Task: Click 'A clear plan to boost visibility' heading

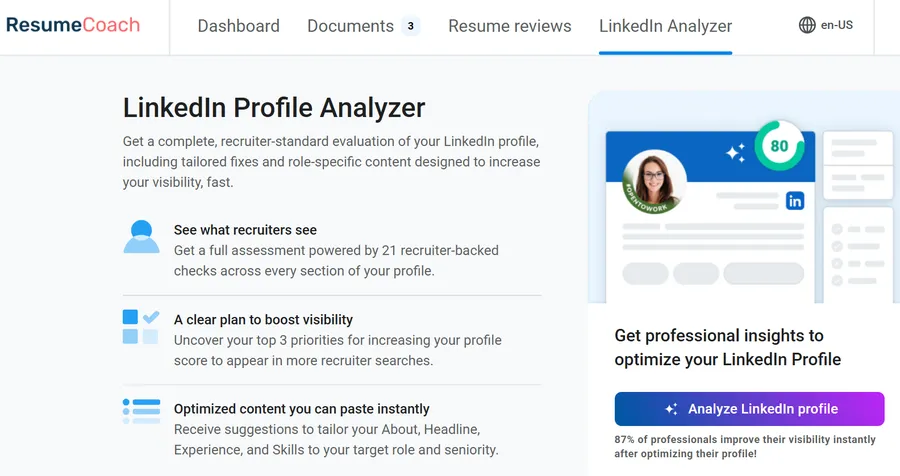Action: pyautogui.click(x=263, y=320)
